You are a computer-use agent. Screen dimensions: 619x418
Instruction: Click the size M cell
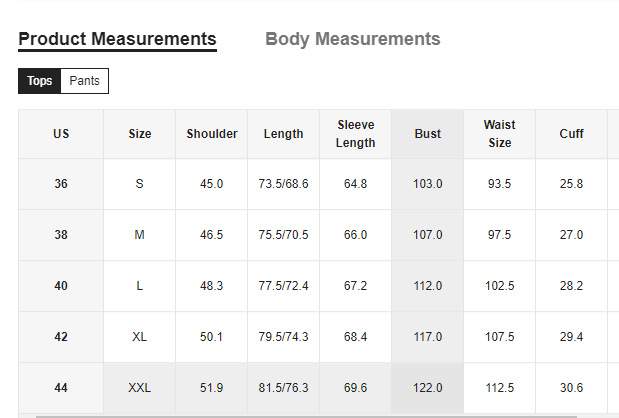point(140,235)
